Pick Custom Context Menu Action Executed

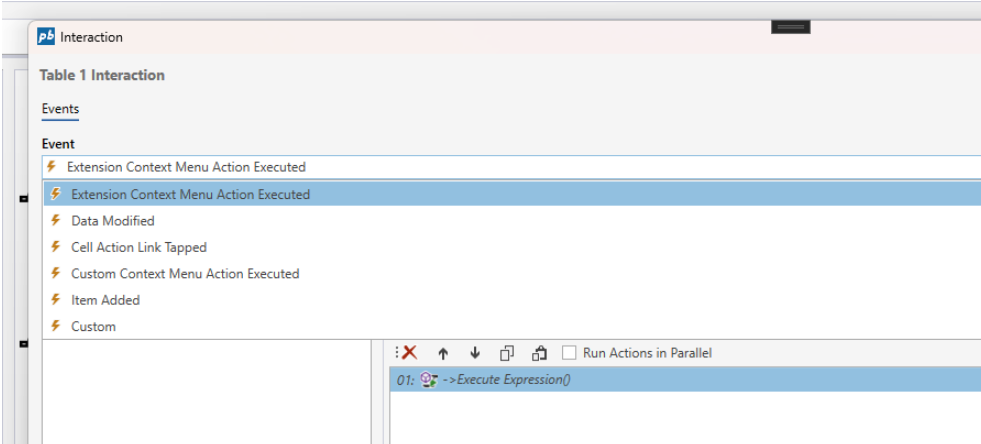click(184, 273)
